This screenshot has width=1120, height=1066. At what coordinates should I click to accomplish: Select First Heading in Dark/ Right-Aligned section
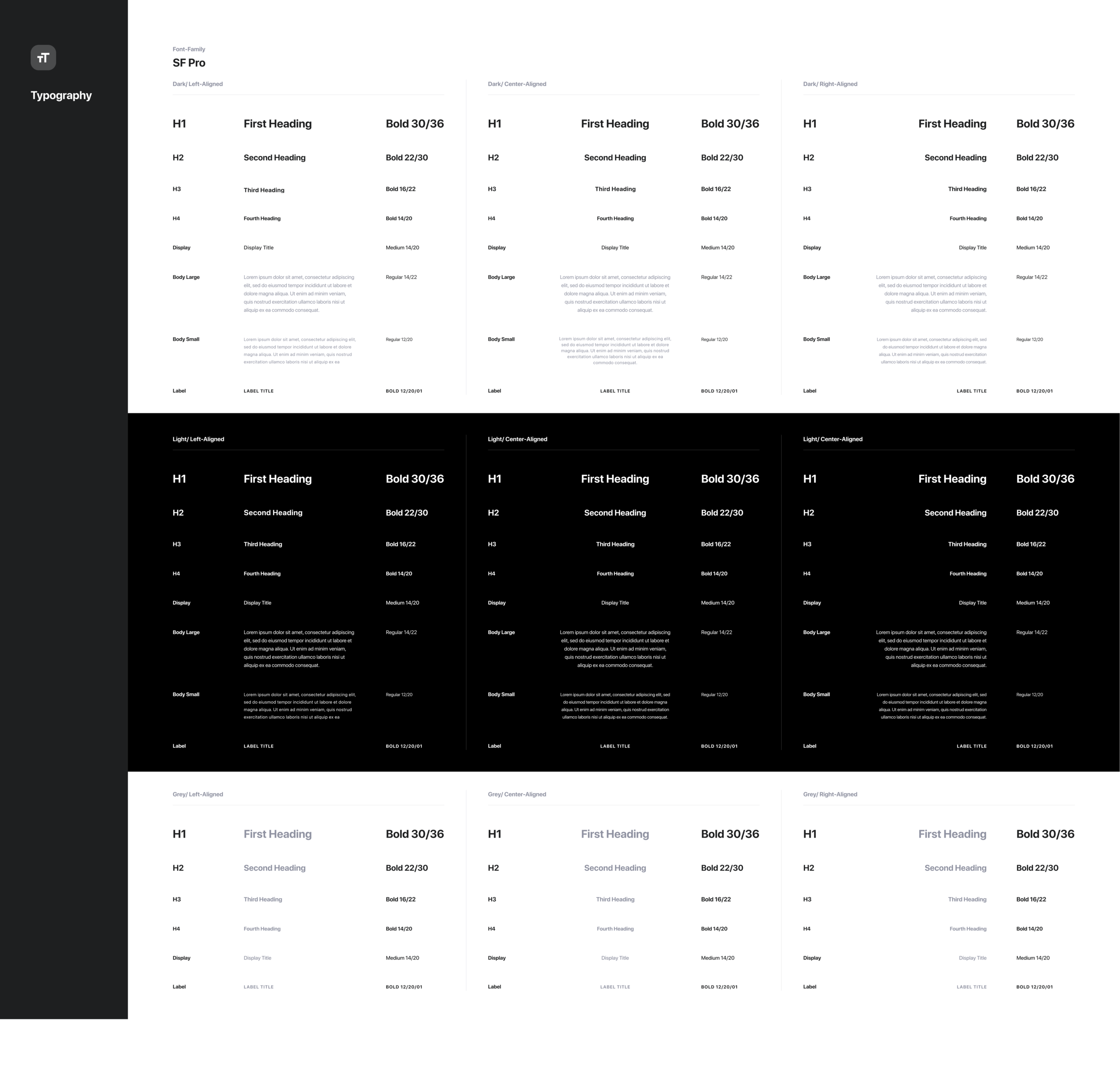[952, 124]
